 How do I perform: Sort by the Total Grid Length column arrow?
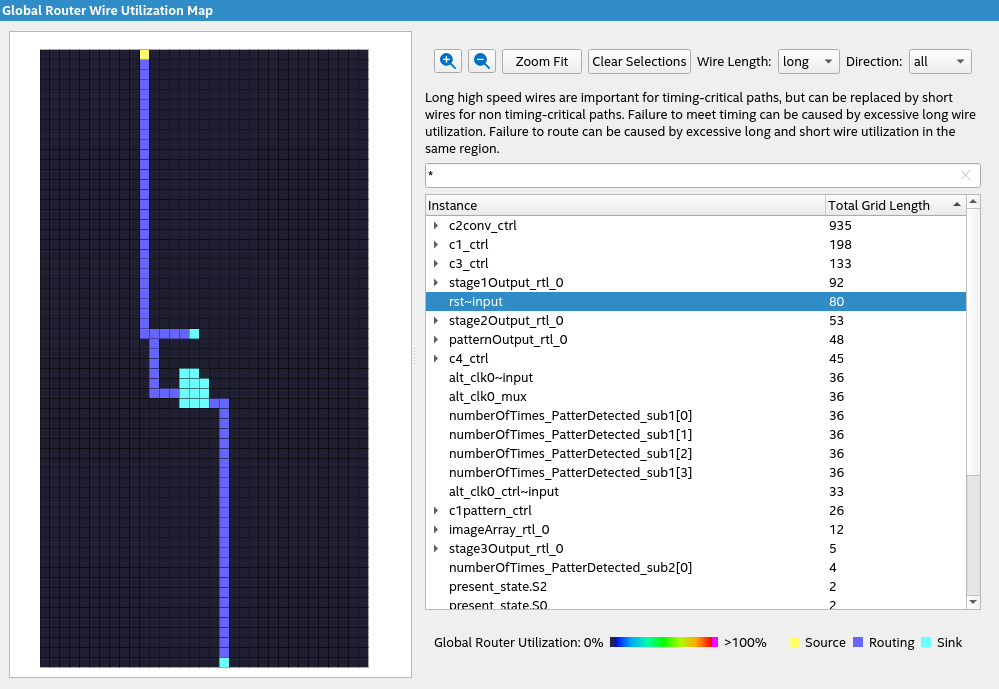point(958,205)
